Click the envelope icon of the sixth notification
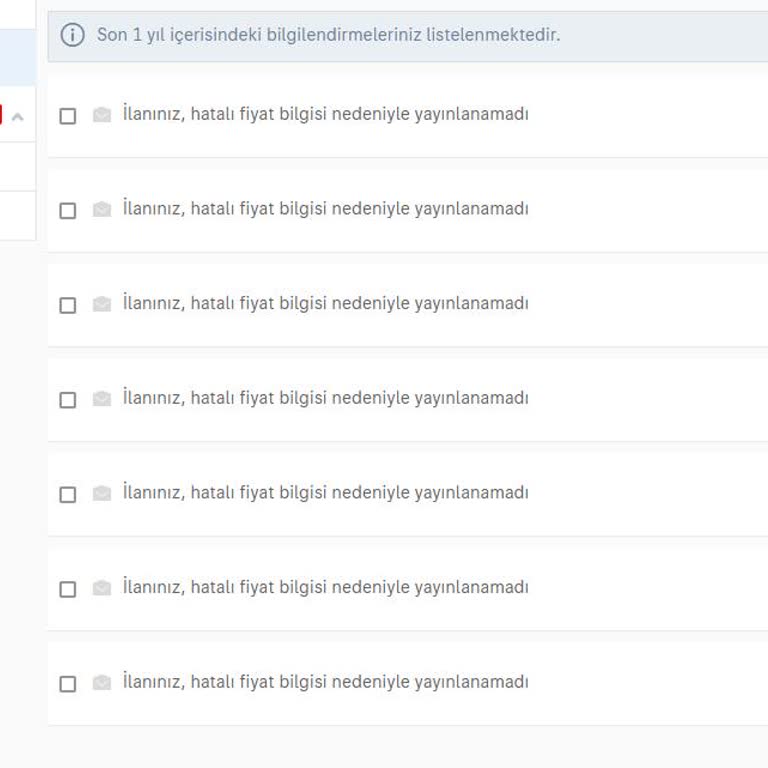This screenshot has height=768, width=768. [102, 588]
